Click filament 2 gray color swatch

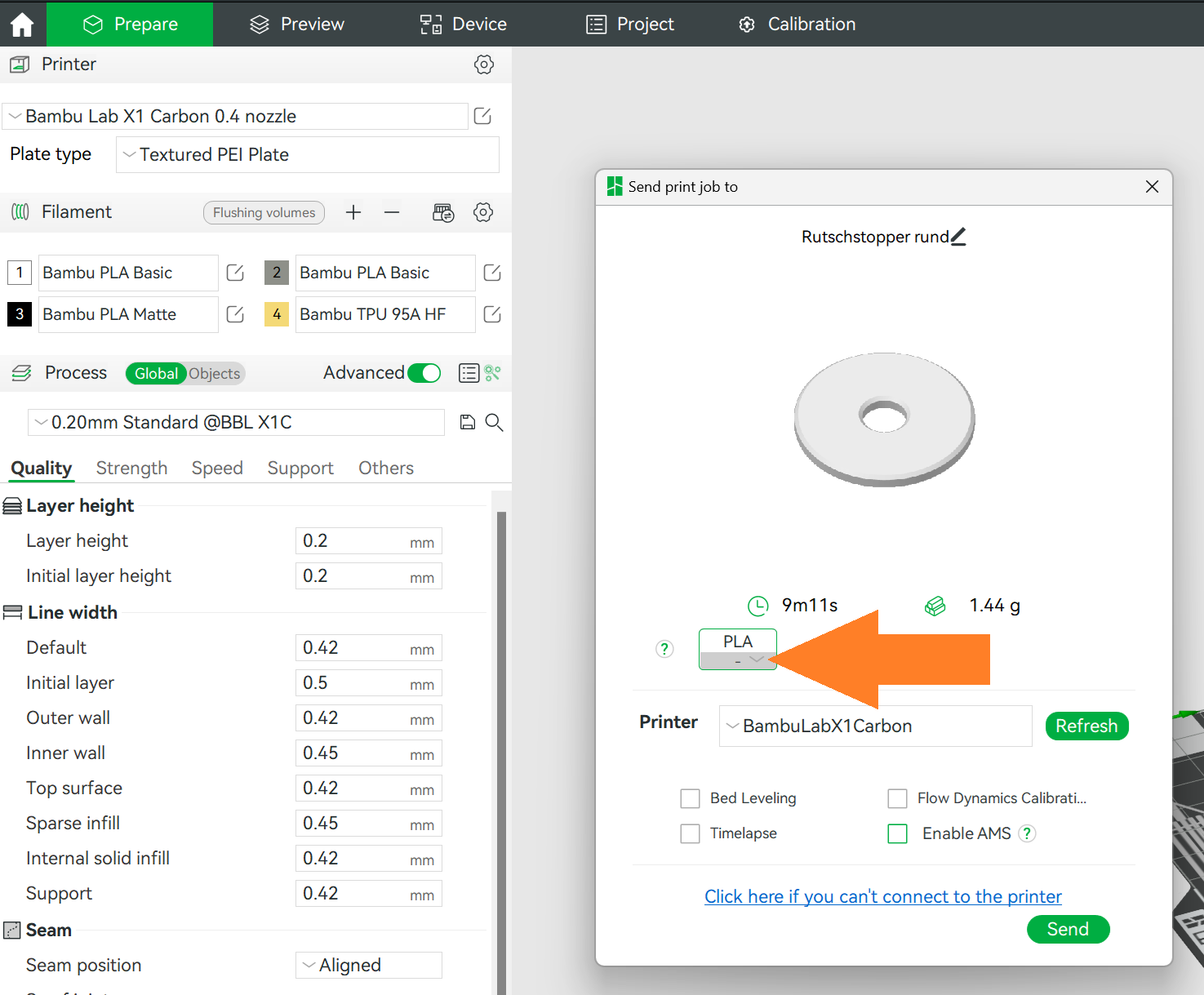coord(277,273)
